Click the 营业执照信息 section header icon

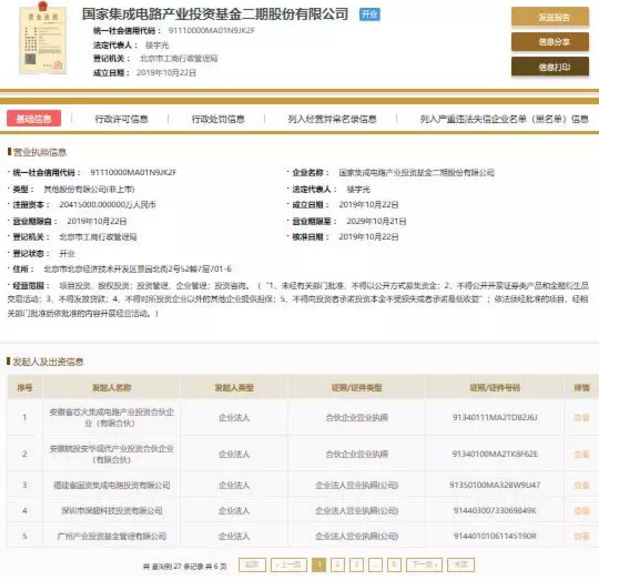(x=10, y=152)
